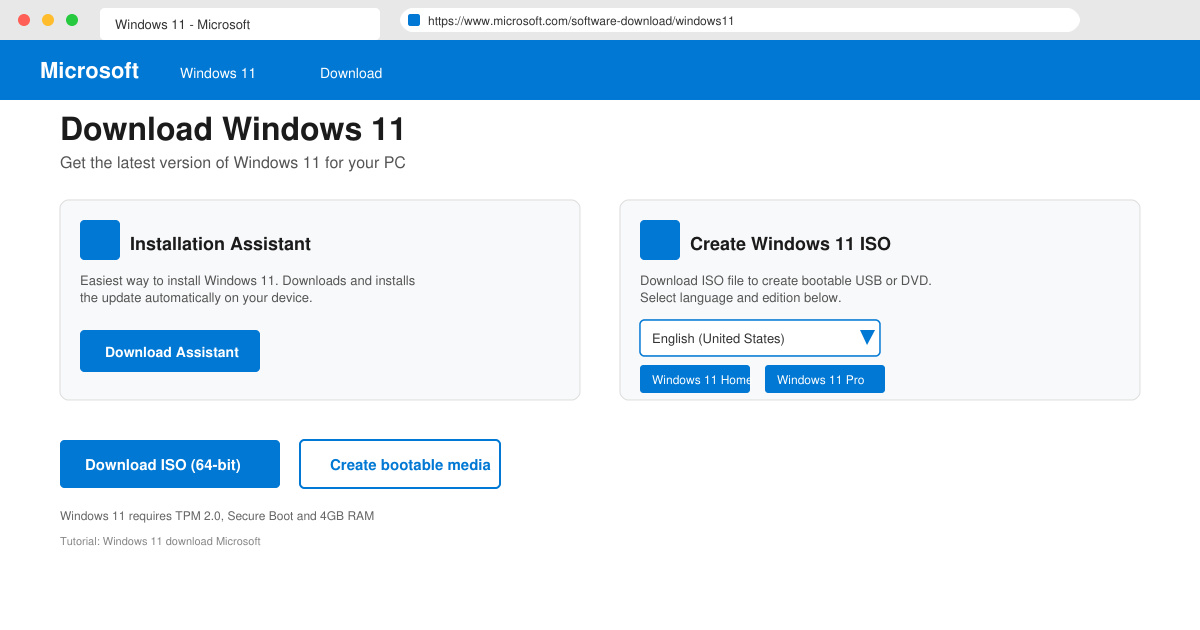
Task: Click the TPM 2.0 requirements note
Action: tap(217, 516)
